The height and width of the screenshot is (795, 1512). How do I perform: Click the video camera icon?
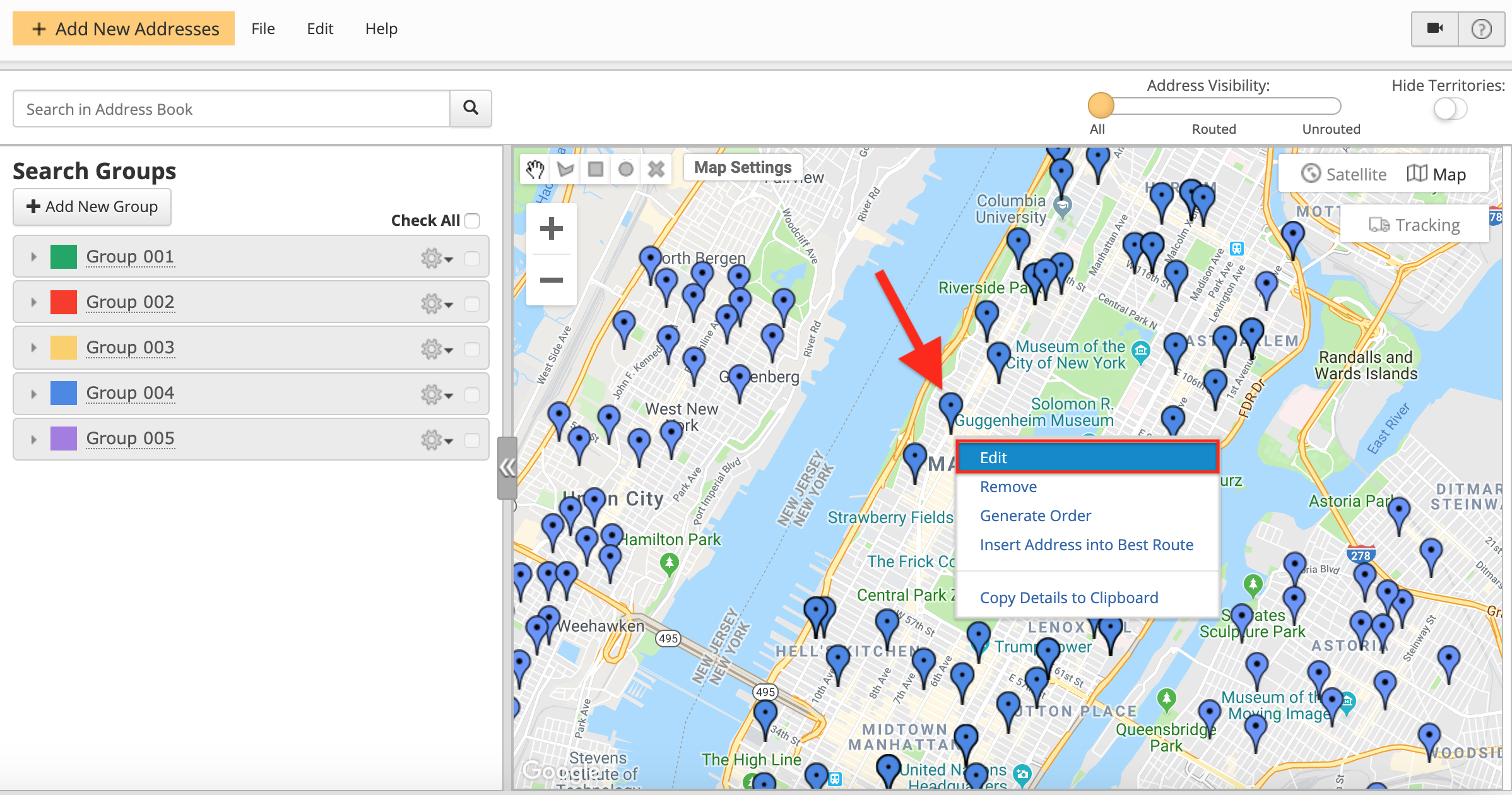1434,28
